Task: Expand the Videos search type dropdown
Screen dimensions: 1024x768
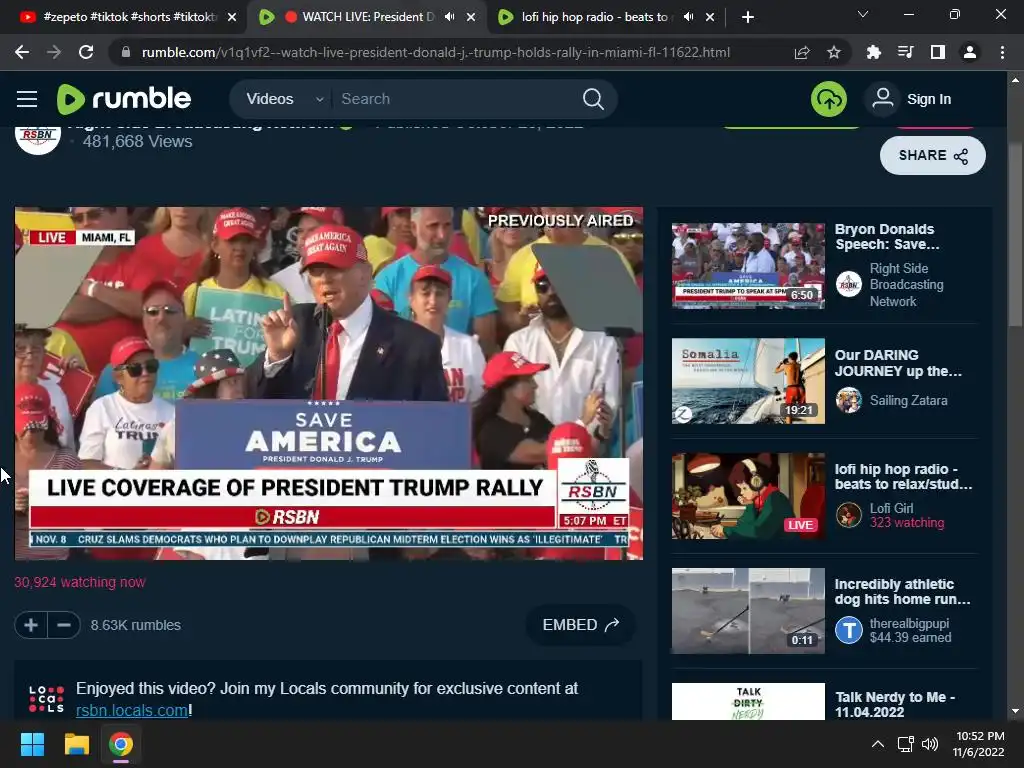Action: [285, 99]
